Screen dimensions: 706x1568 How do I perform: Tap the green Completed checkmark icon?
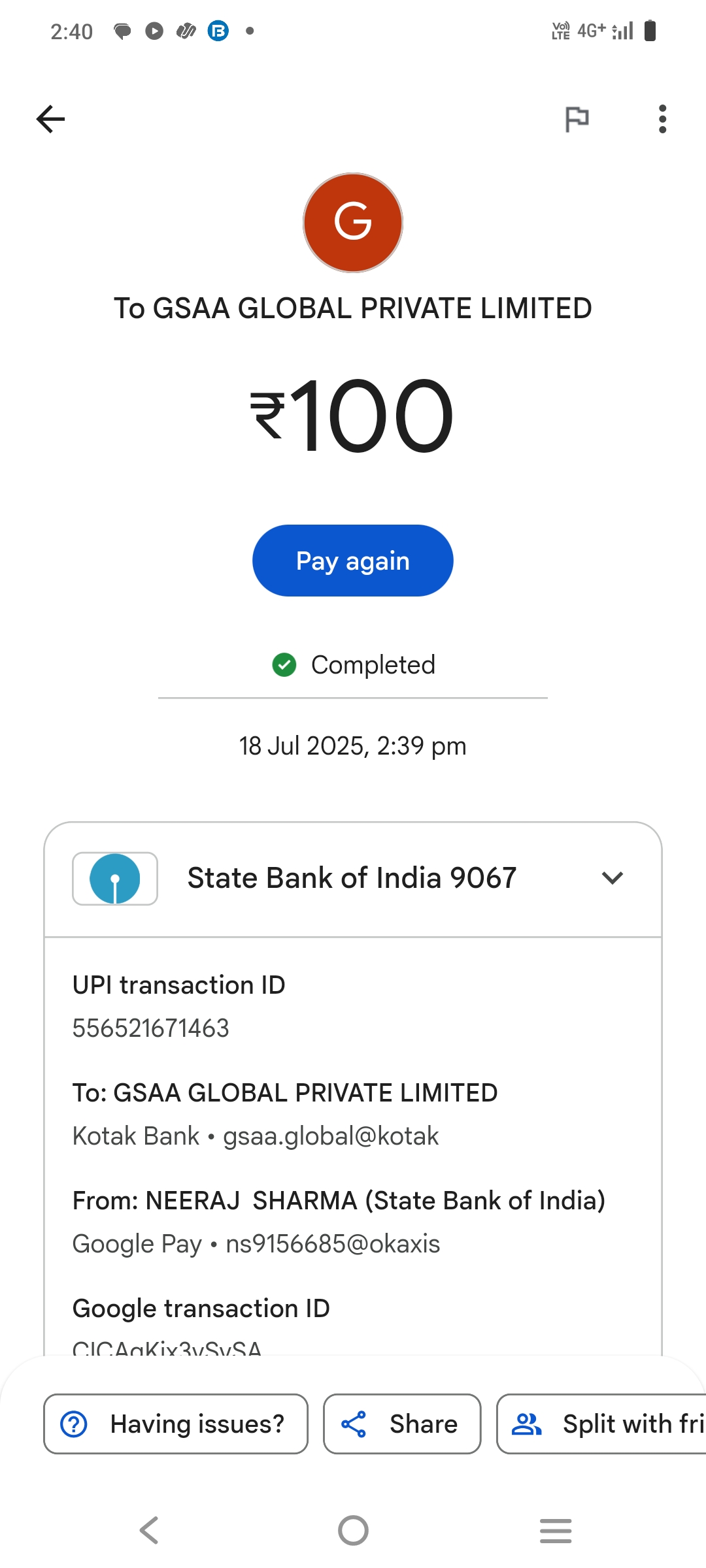pos(284,665)
